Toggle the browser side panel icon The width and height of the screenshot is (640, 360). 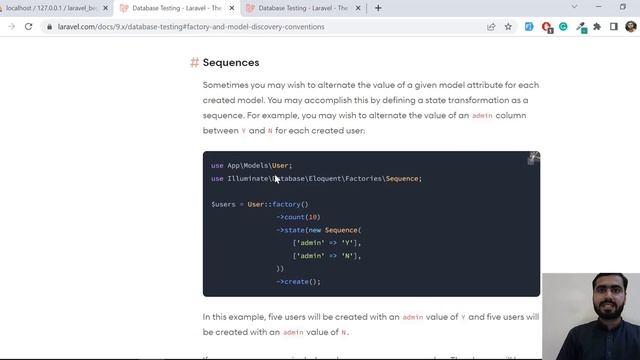(x=613, y=27)
